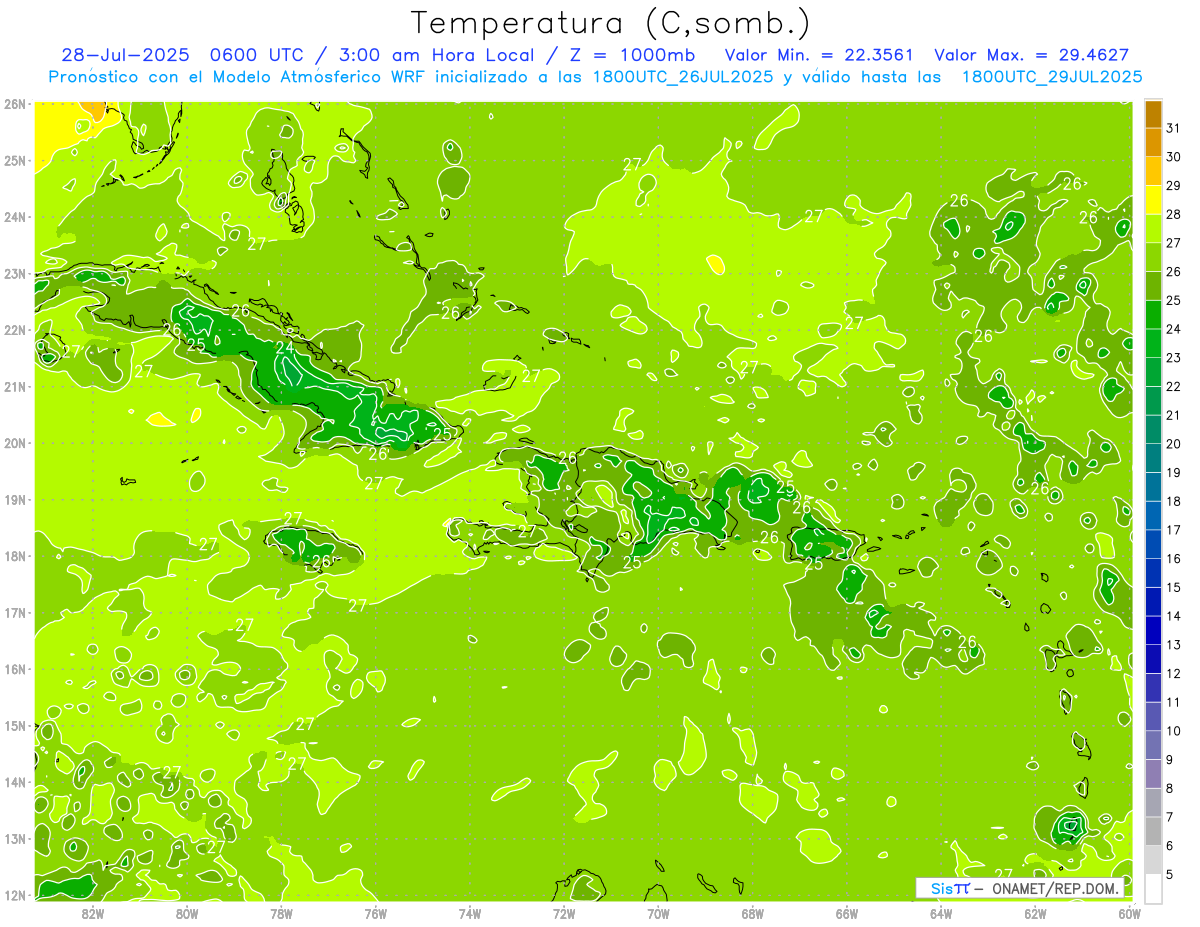Click 'Valor Max. = 29.4627' readout
The width and height of the screenshot is (1200, 927).
pyautogui.click(x=1032, y=55)
